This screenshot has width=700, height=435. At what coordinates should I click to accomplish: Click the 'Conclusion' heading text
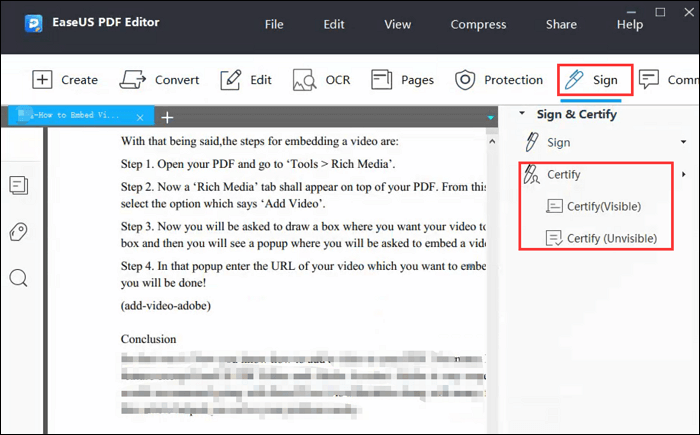click(148, 339)
